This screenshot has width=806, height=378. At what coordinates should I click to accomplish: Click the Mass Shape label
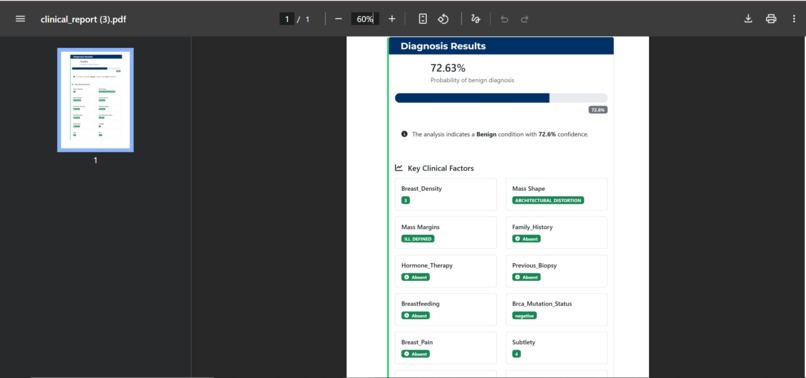coord(528,188)
